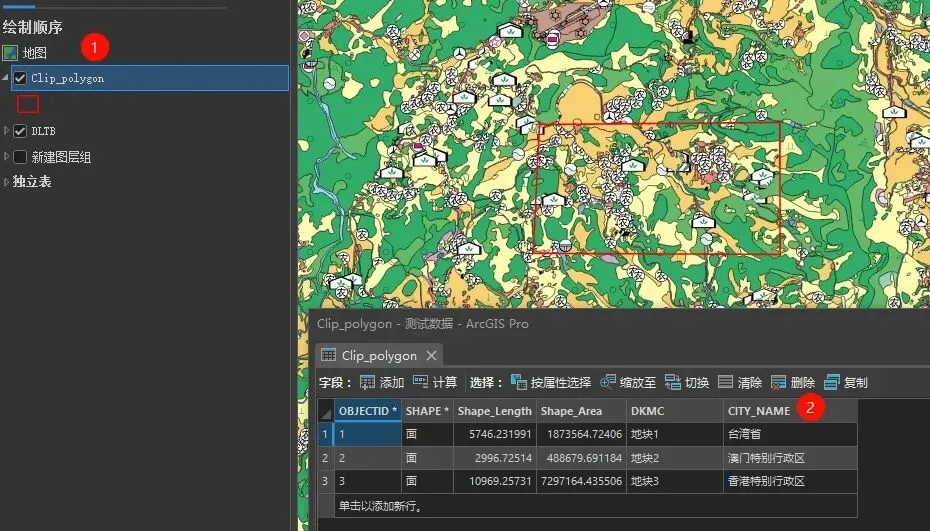Click the DKMC column header

675,411
